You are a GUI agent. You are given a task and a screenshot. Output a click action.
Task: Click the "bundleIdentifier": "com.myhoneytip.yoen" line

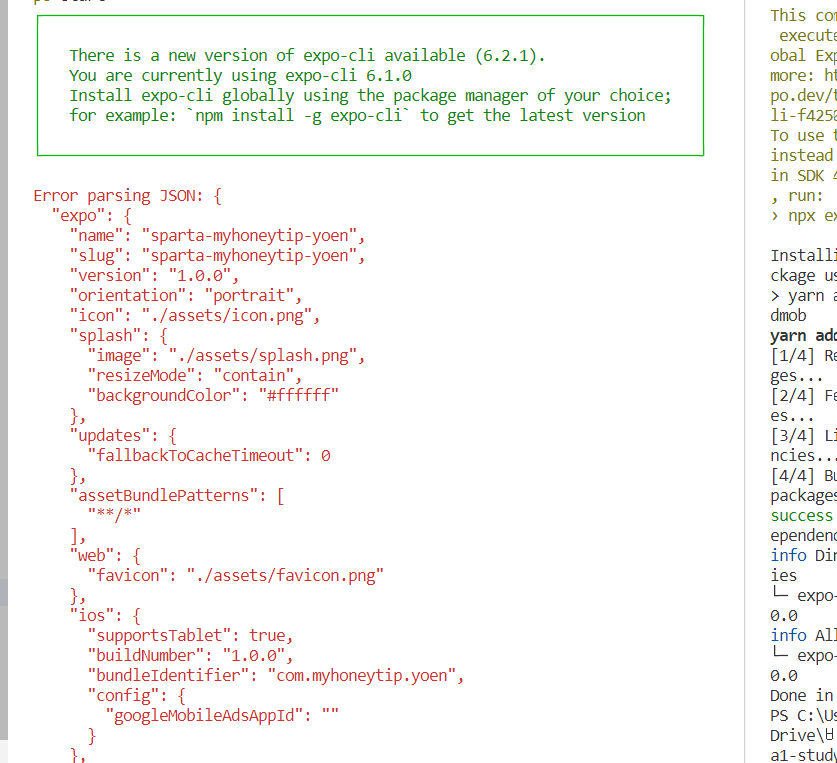276,675
